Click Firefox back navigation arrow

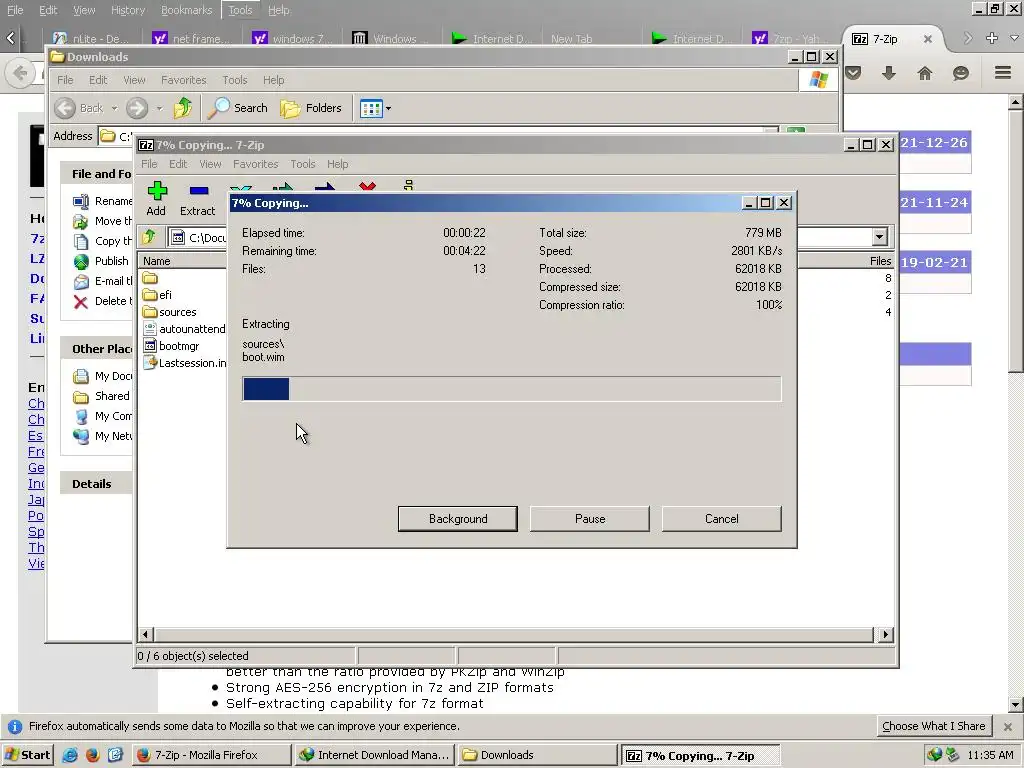[20, 72]
